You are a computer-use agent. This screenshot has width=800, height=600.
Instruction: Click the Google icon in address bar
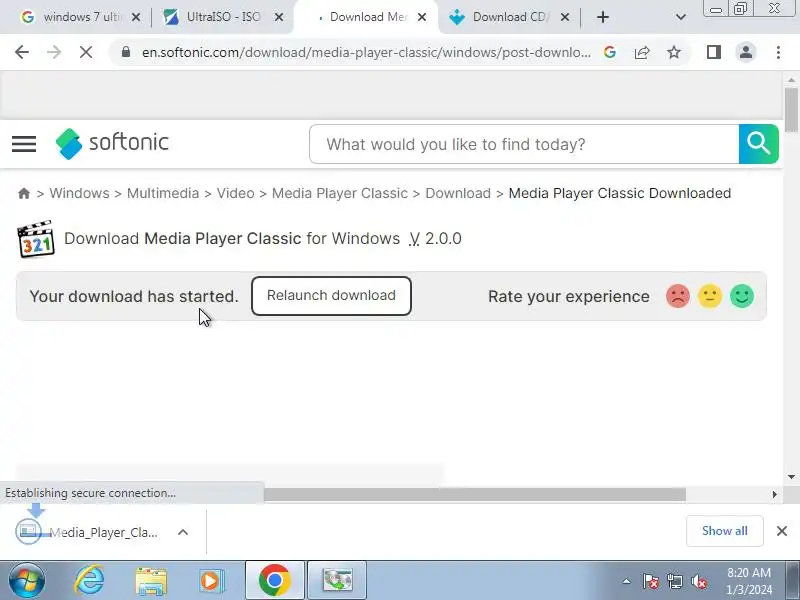coord(610,52)
